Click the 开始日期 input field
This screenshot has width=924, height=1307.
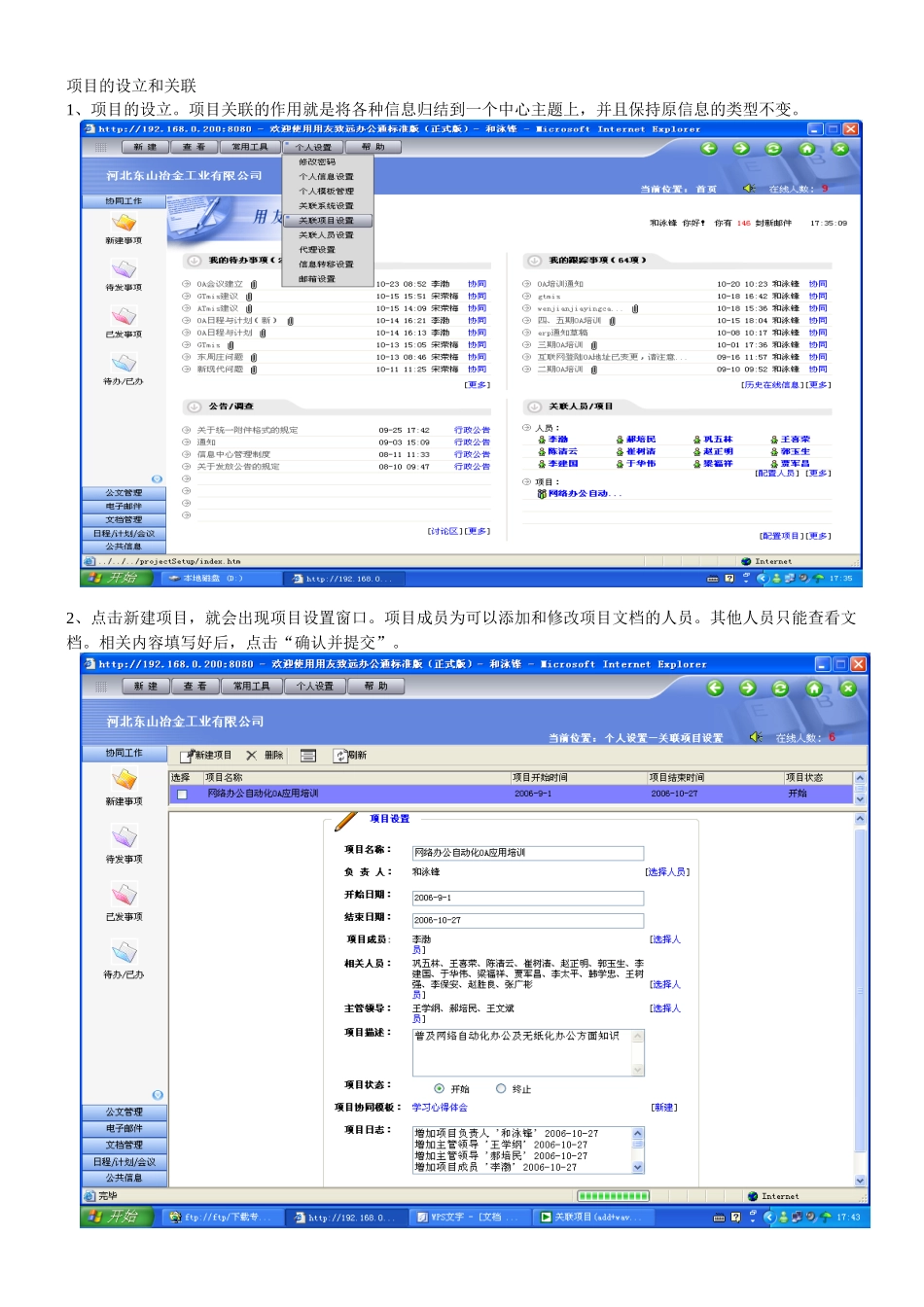[528, 898]
